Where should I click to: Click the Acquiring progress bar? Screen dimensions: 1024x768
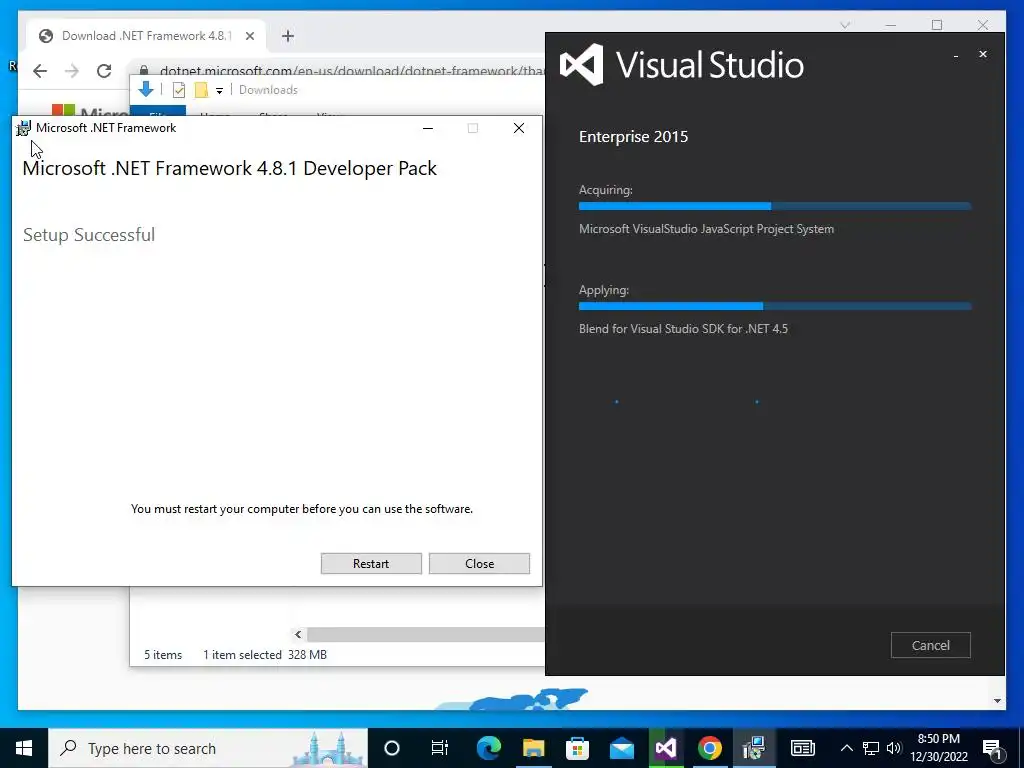[x=775, y=206]
